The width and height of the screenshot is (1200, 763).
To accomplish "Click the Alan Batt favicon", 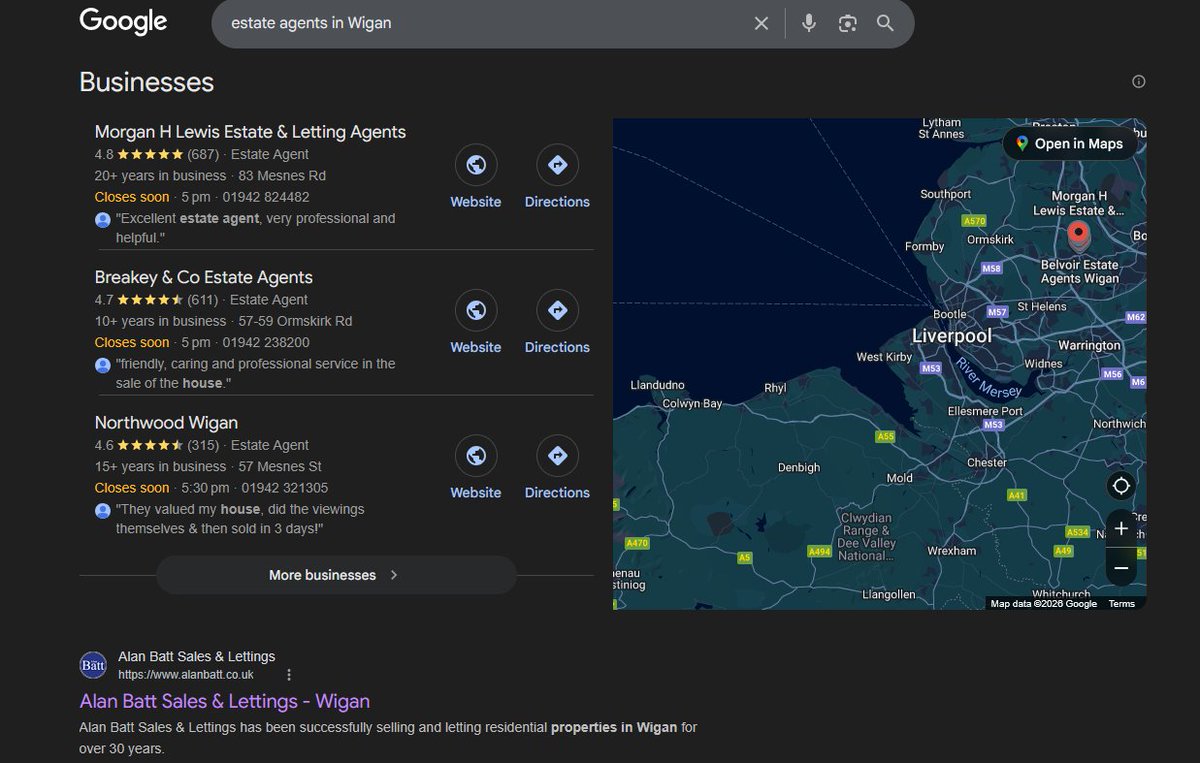I will 92,665.
